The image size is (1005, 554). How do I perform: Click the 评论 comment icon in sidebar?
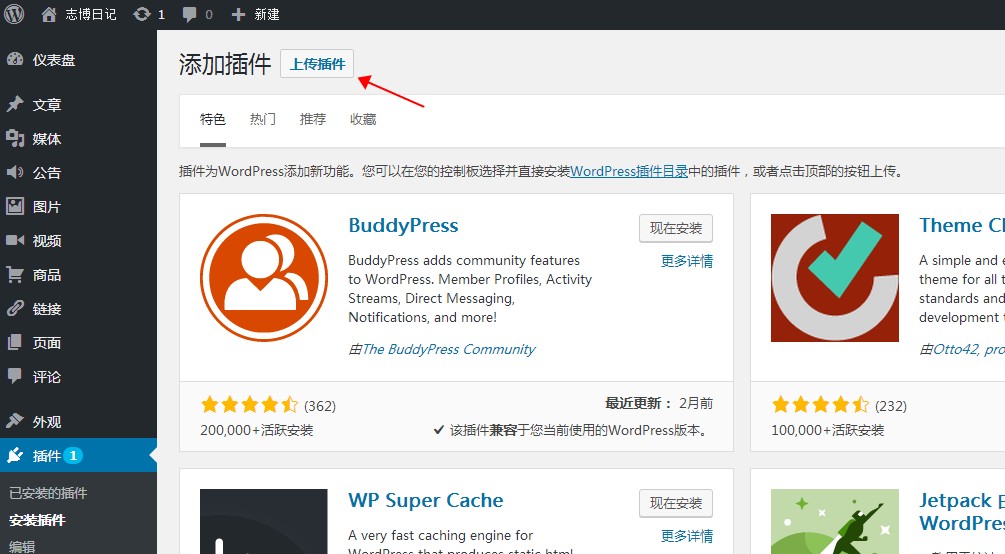pos(15,376)
